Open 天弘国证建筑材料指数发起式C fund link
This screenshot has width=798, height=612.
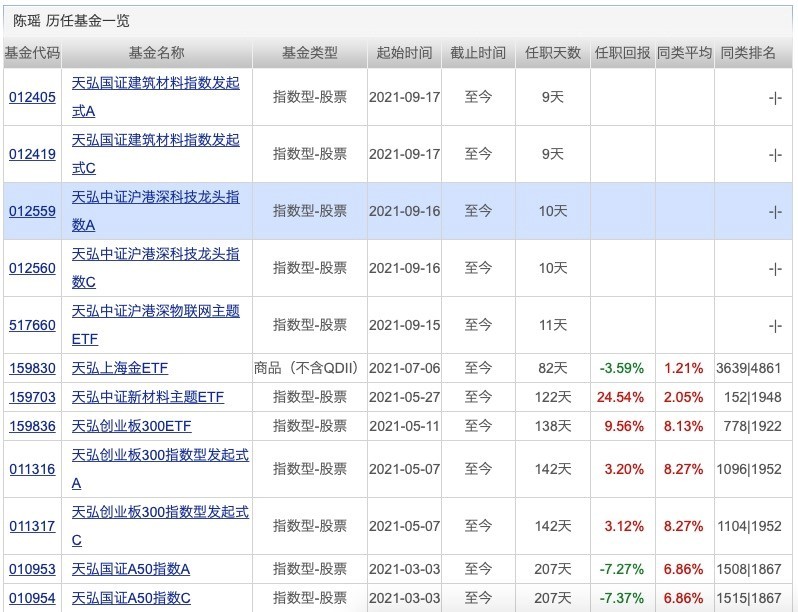coord(156,154)
